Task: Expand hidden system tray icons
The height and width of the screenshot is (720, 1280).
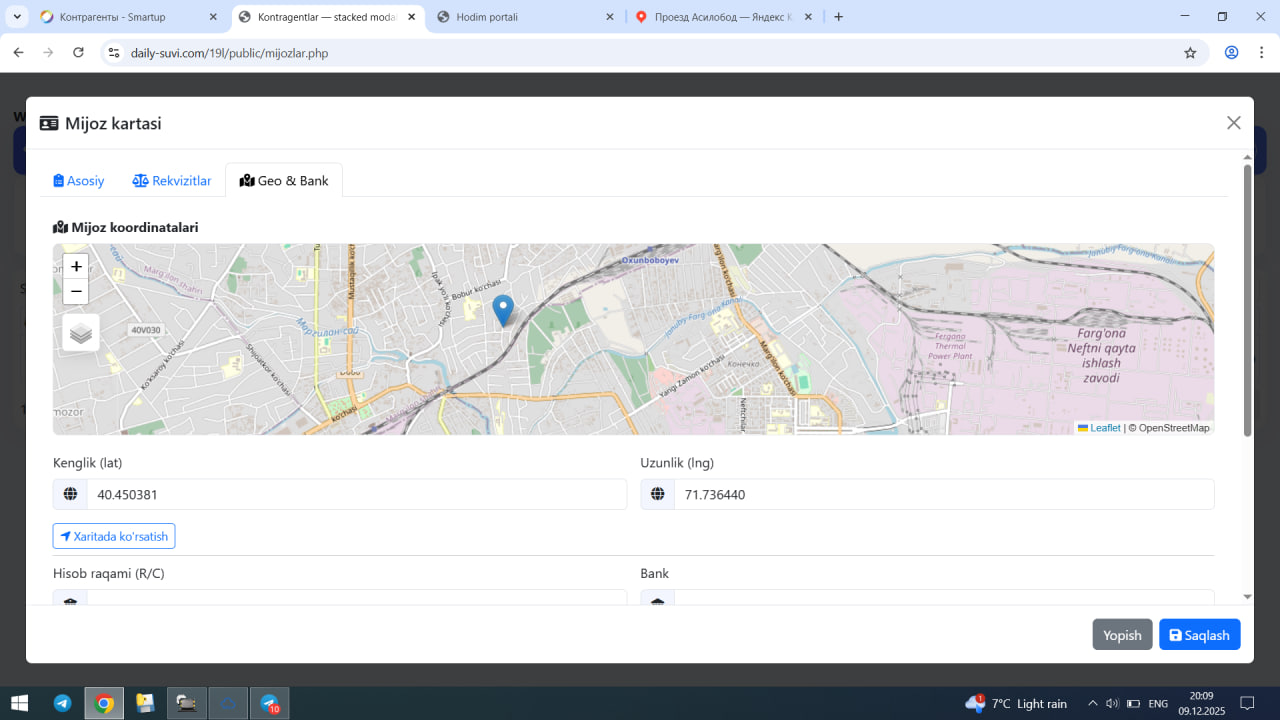Action: [x=1092, y=703]
